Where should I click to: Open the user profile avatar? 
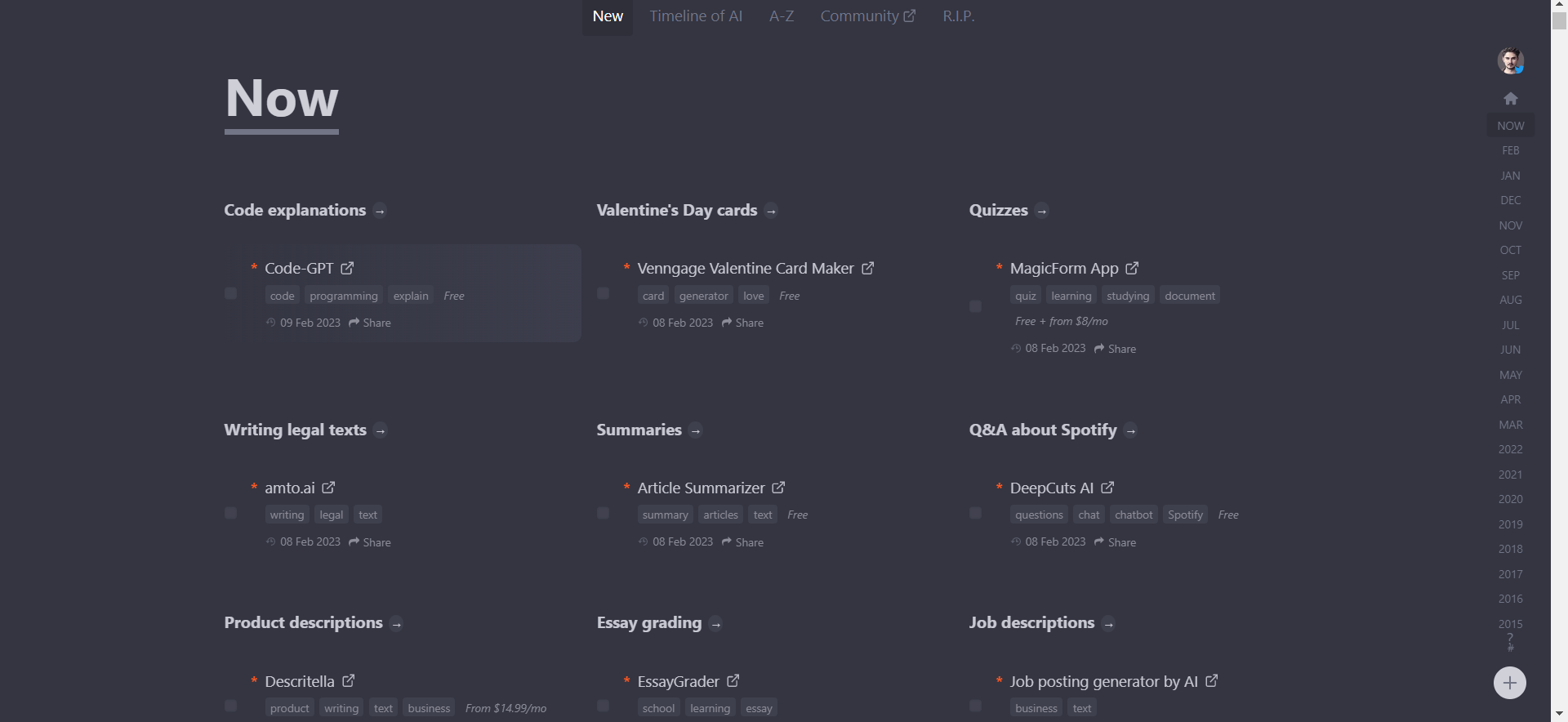click(1511, 60)
